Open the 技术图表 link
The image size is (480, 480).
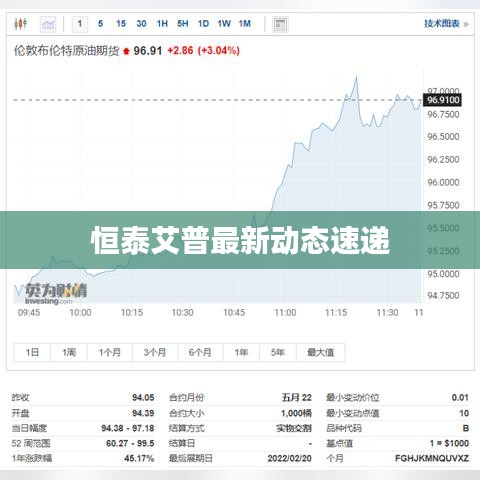(x=446, y=24)
